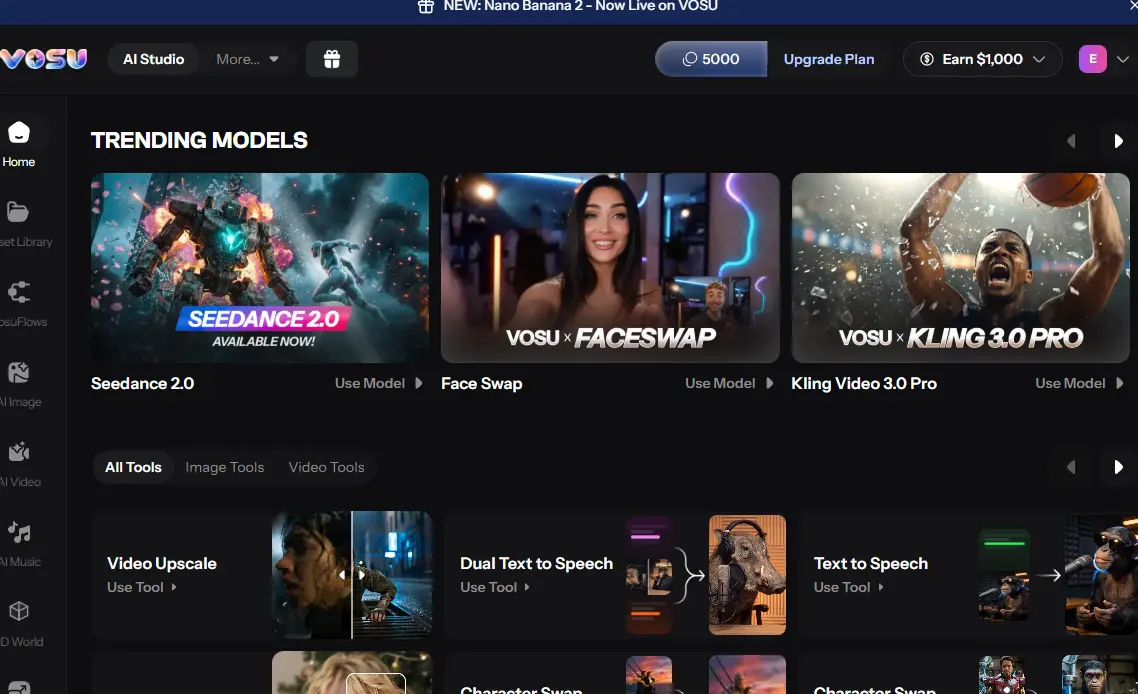This screenshot has height=694, width=1138.
Task: Click the banner text about Nano Banana 2
Action: coord(581,6)
